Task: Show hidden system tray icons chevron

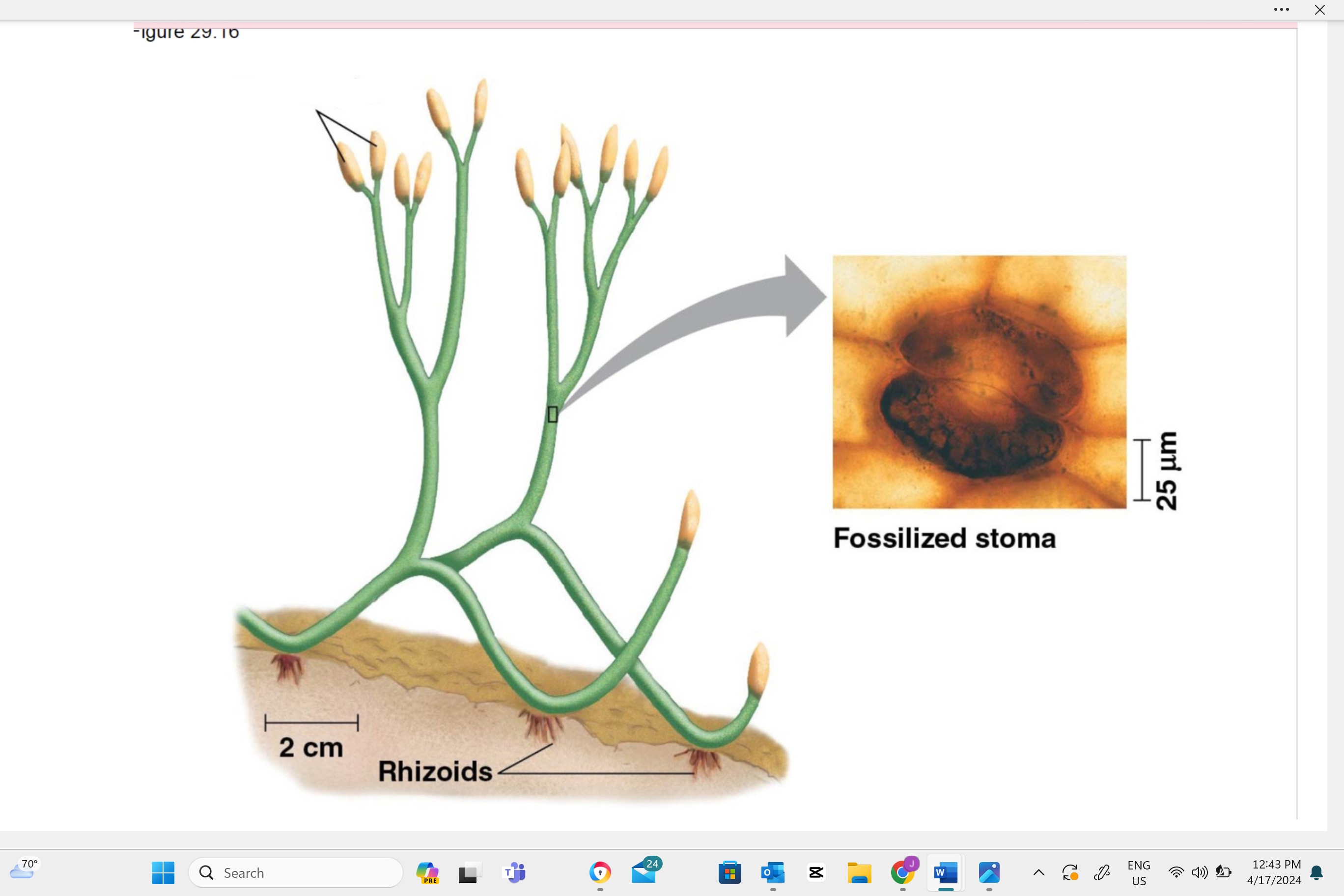Action: (x=1039, y=872)
